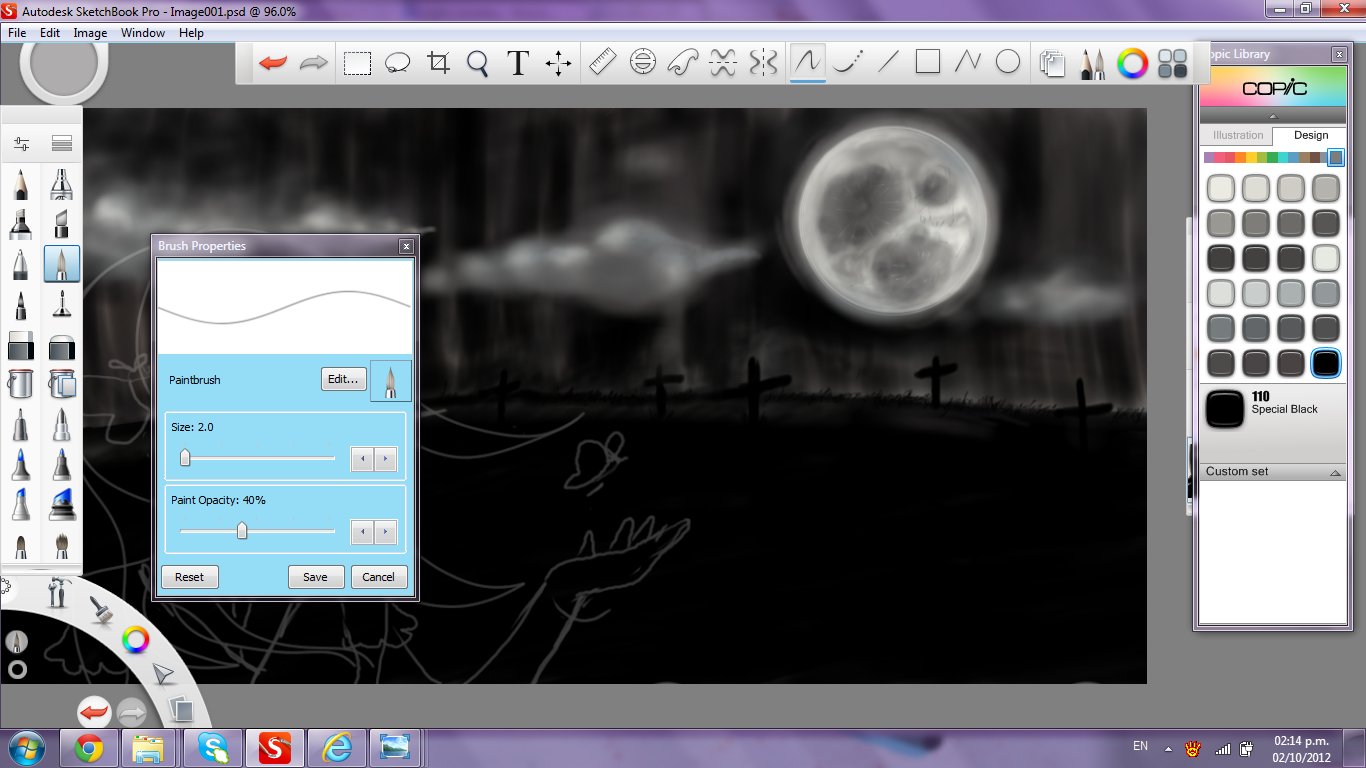Select the Steady Stroke tool
This screenshot has width=1366, height=768.
tap(848, 62)
